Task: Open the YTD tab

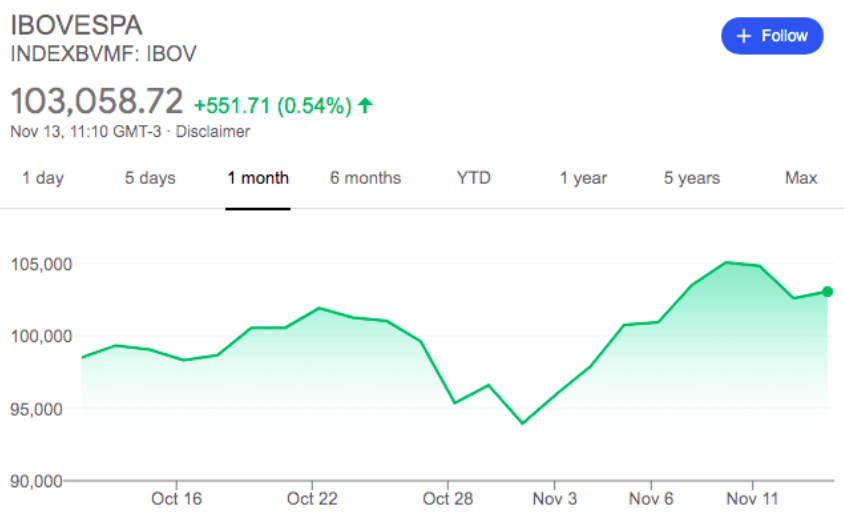Action: 474,178
